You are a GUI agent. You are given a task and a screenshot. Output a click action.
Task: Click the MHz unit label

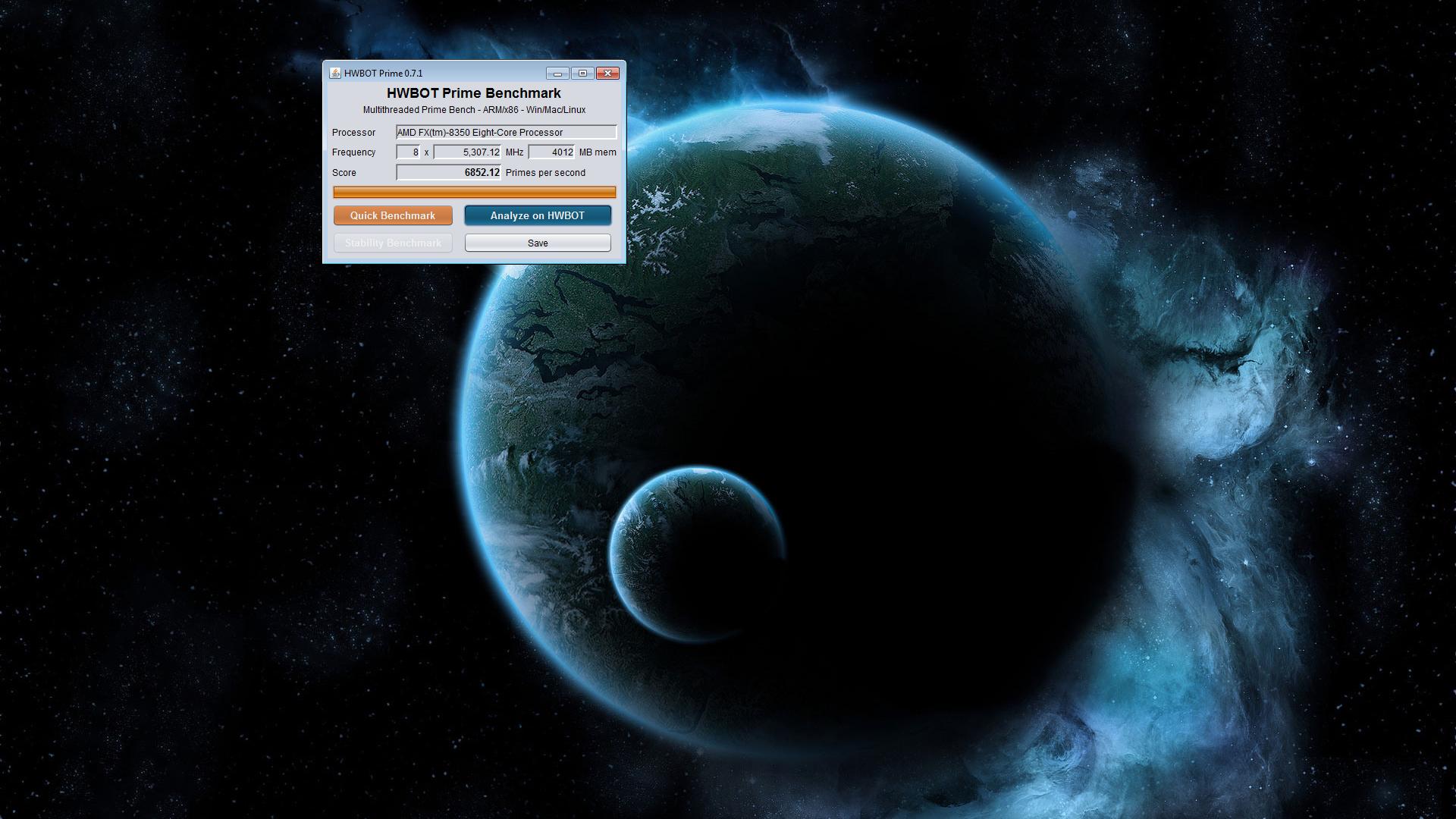tap(514, 152)
